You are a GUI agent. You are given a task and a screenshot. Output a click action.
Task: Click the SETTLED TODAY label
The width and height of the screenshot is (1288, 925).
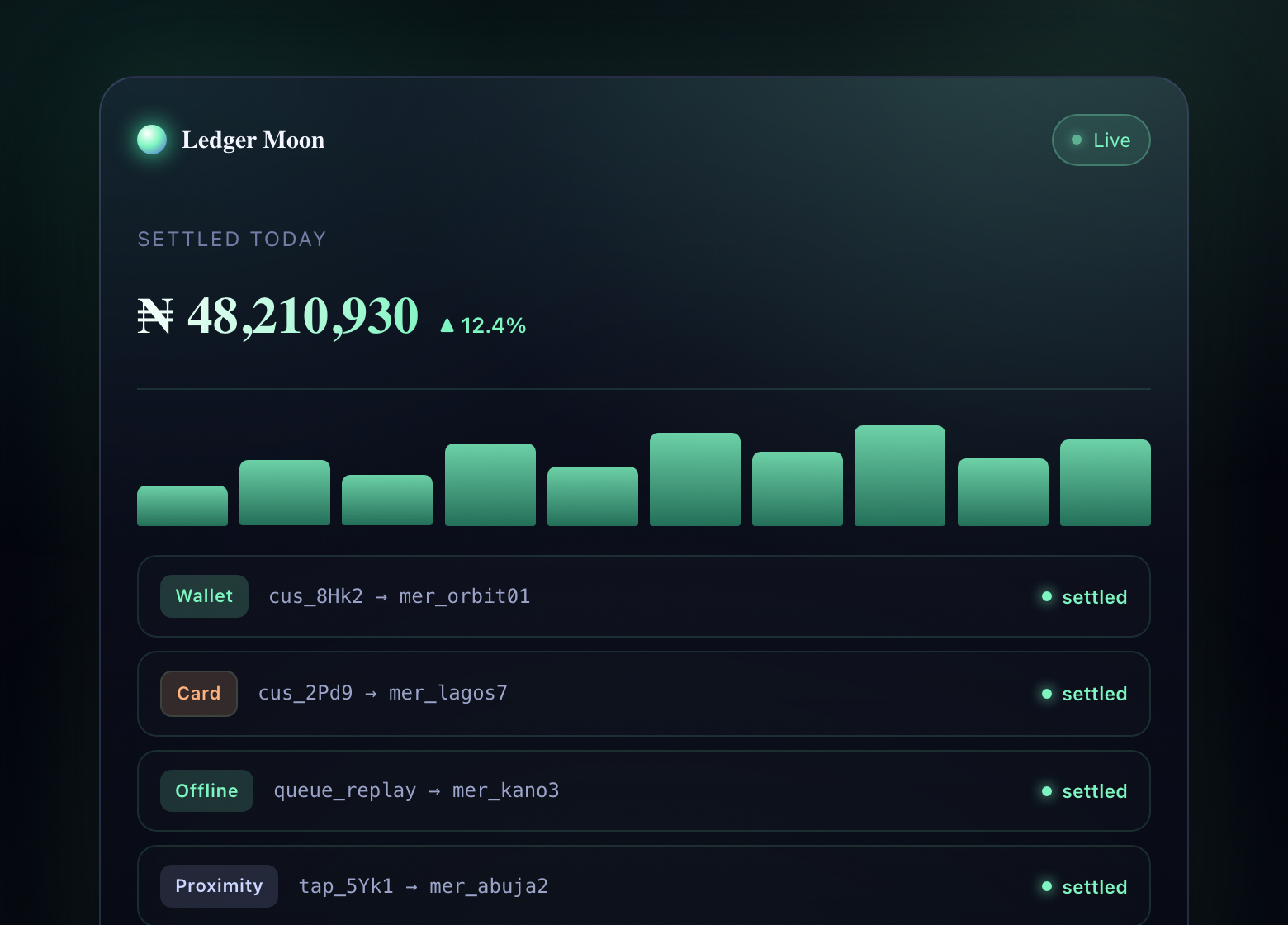(x=232, y=240)
